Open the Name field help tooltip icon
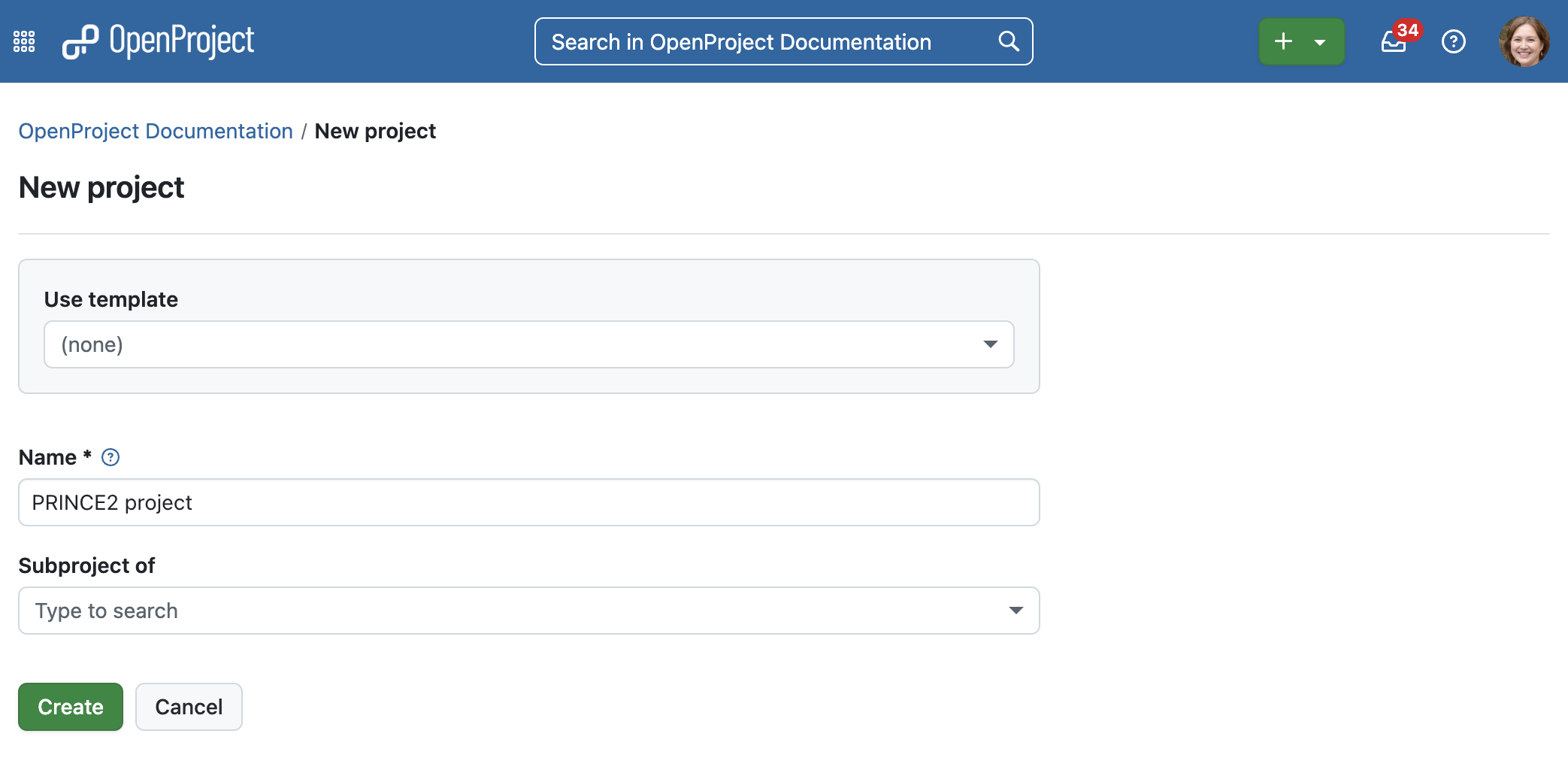 pyautogui.click(x=110, y=456)
